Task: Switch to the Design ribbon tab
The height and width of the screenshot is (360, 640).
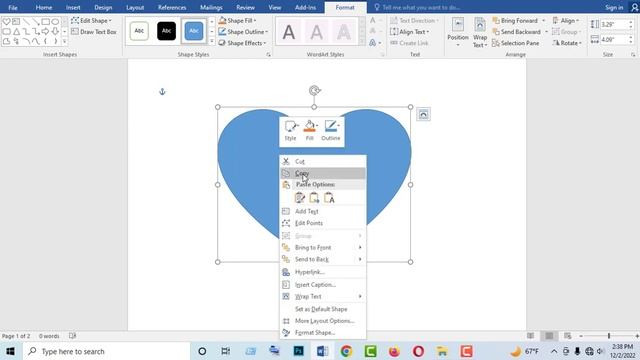Action: pos(103,7)
